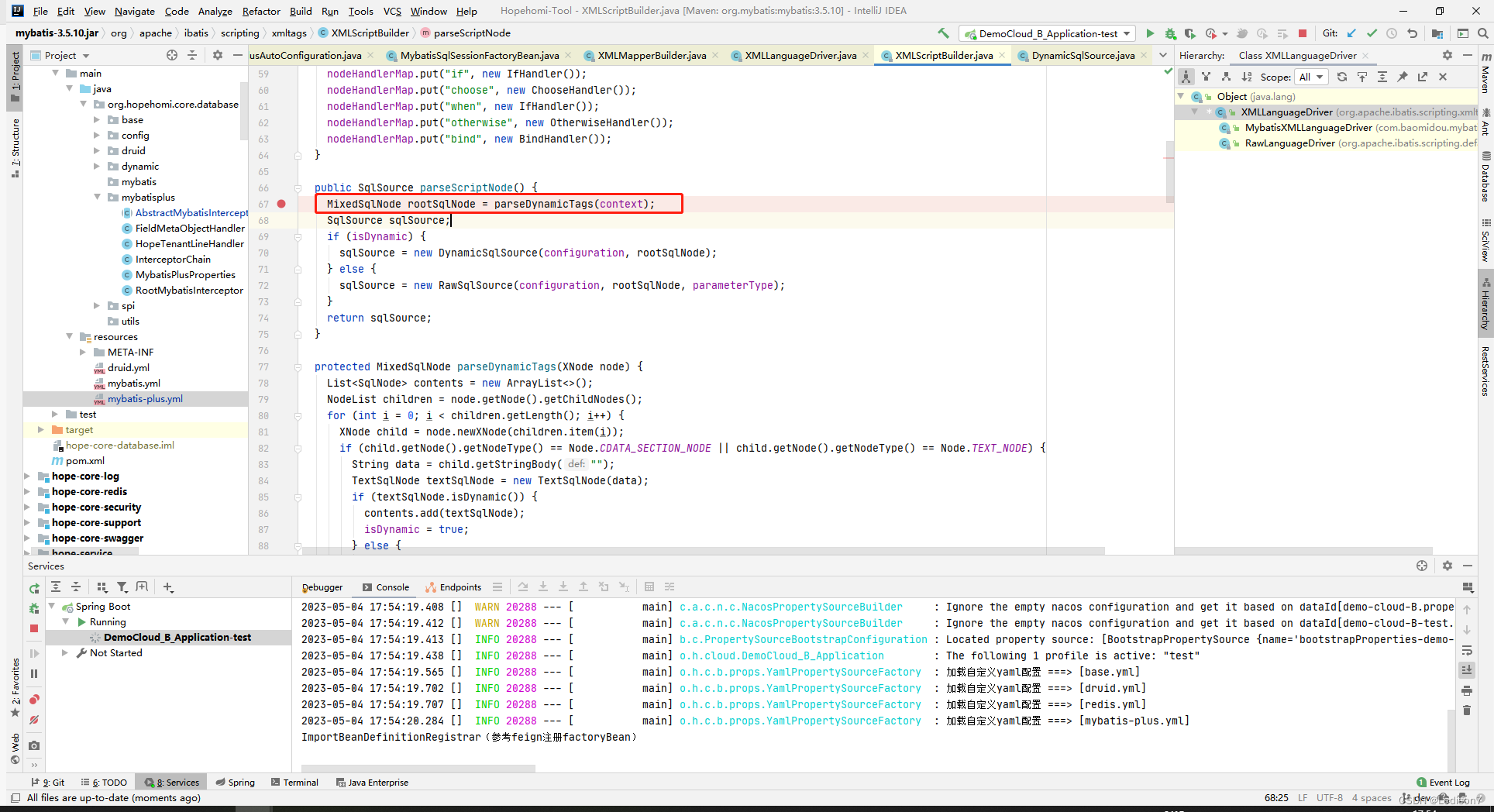Viewport: 1494px width, 812px height.
Task: Click the Debug bug icon in the main toolbar
Action: 1170,33
